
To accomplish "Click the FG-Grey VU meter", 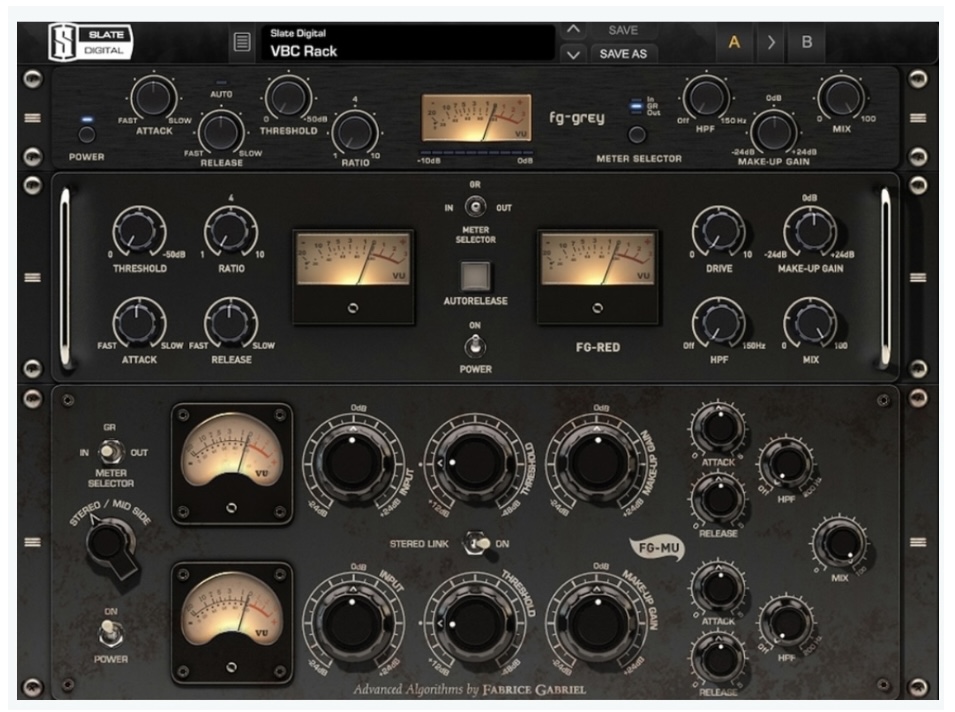I will click(476, 119).
